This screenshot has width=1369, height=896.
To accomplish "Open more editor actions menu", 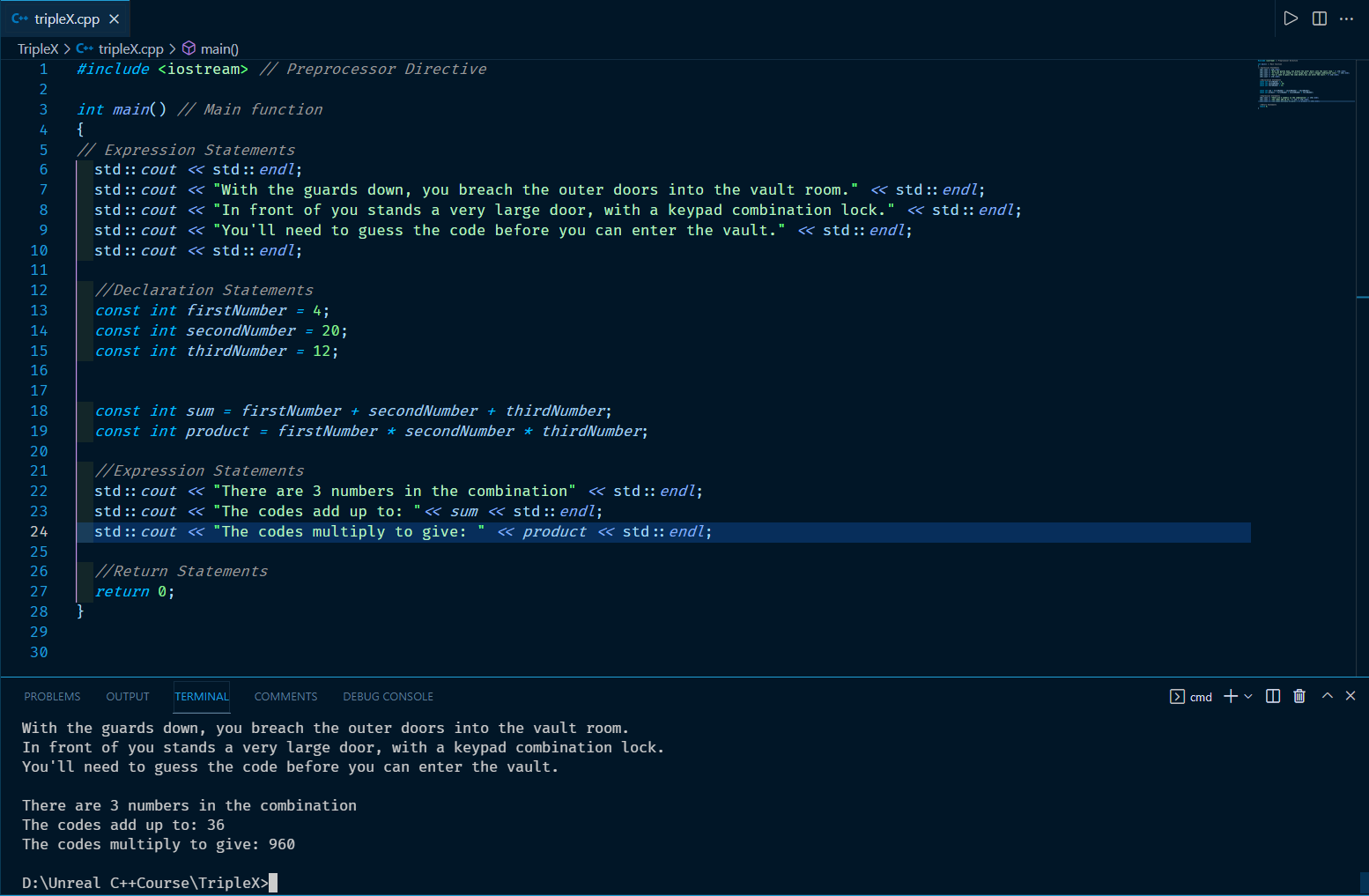I will click(1347, 19).
